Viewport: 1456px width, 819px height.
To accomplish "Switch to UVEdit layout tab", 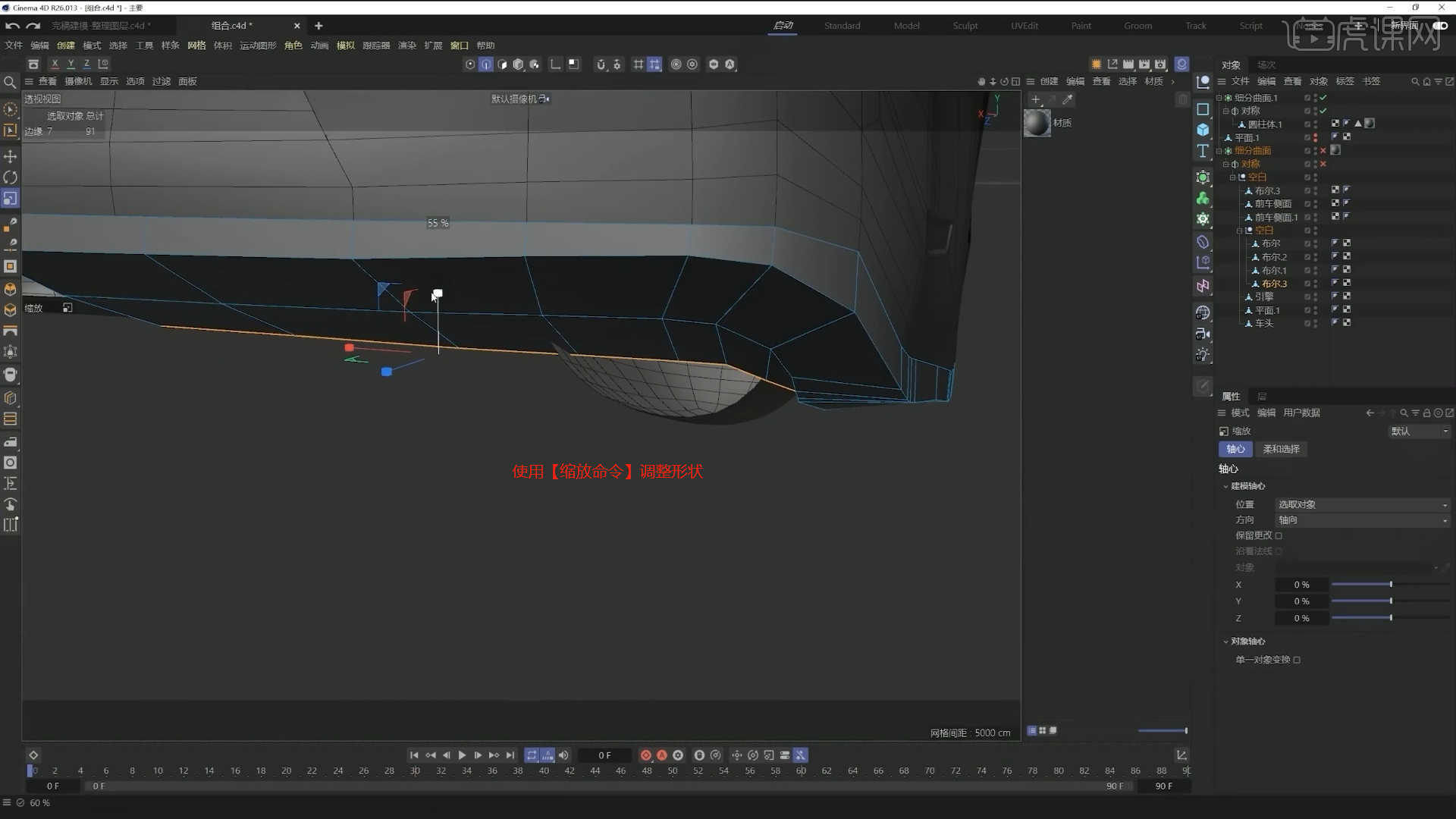I will click(1025, 26).
